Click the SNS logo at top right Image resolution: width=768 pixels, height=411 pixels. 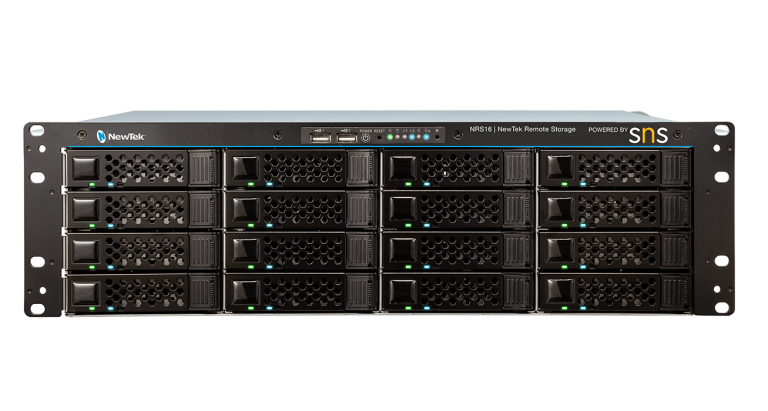coord(647,133)
